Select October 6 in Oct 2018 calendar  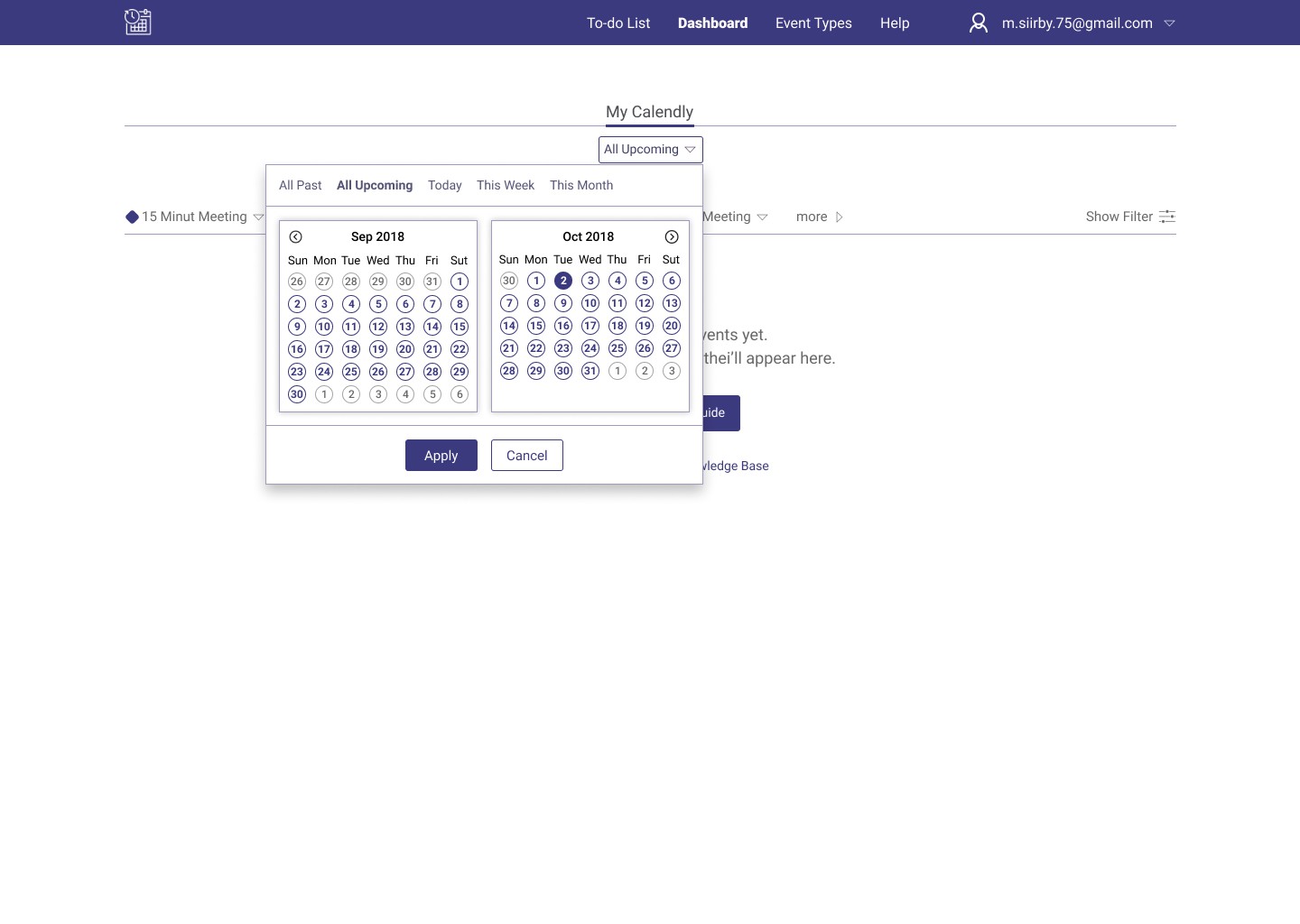pos(672,281)
